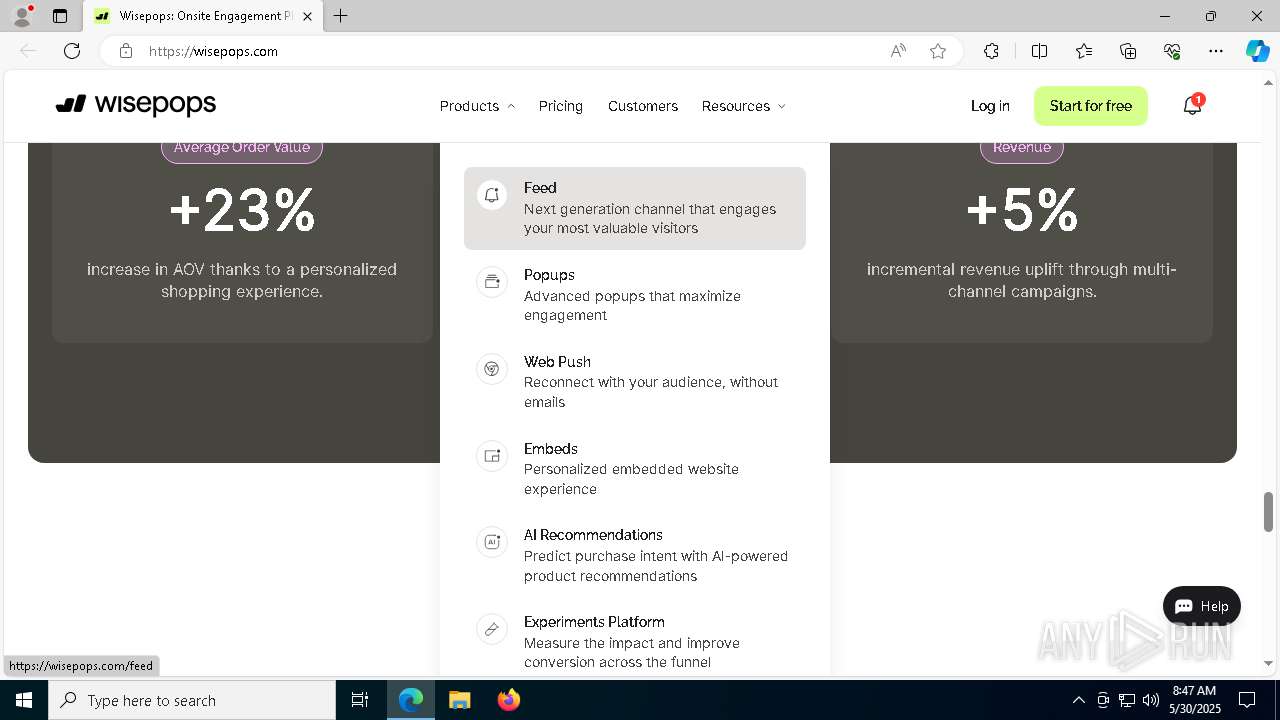Click the Revenue tag
This screenshot has width=1280, height=720.
1022,148
